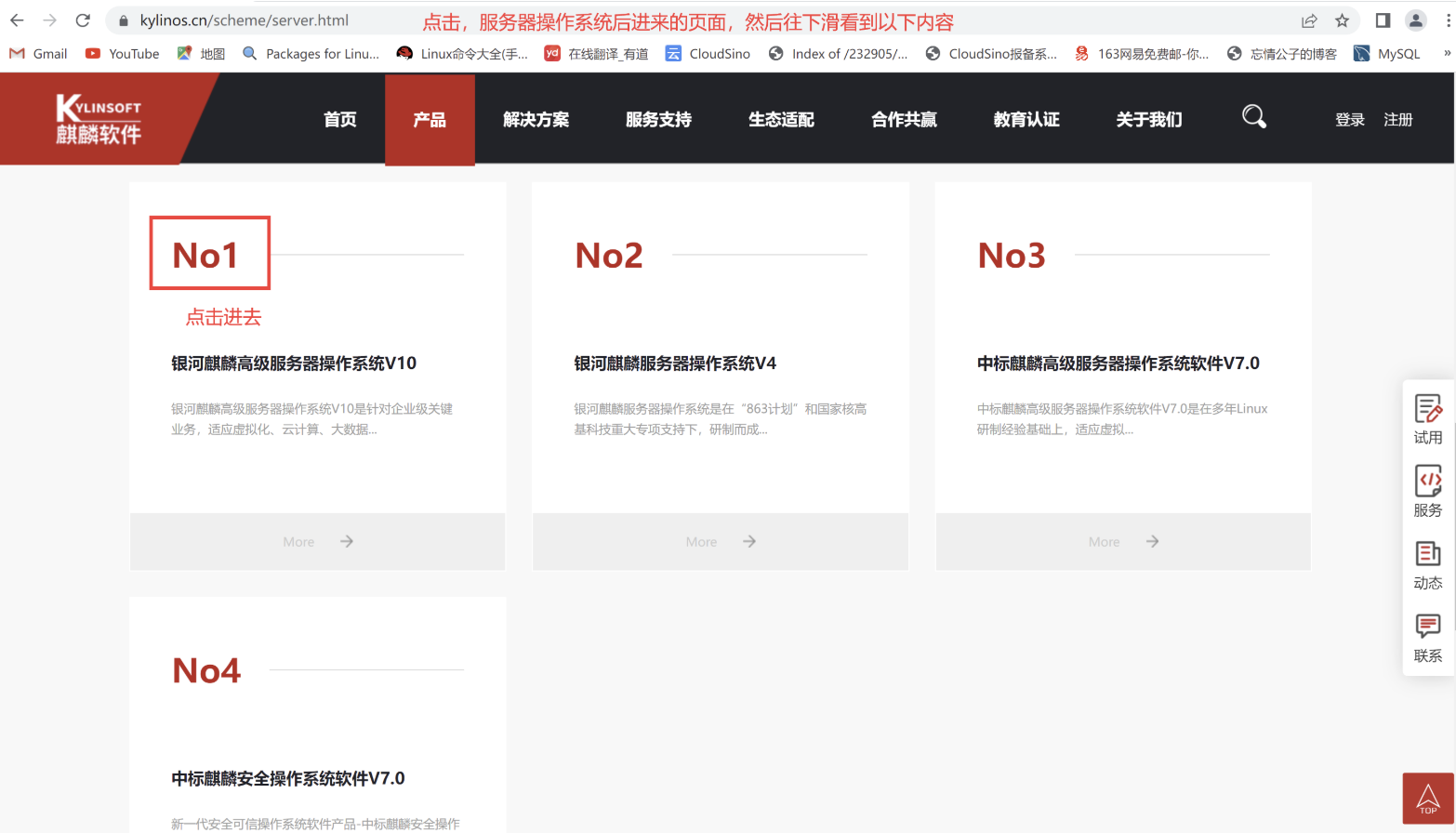
Task: Open the Packages for Linux bookmark
Action: [311, 54]
